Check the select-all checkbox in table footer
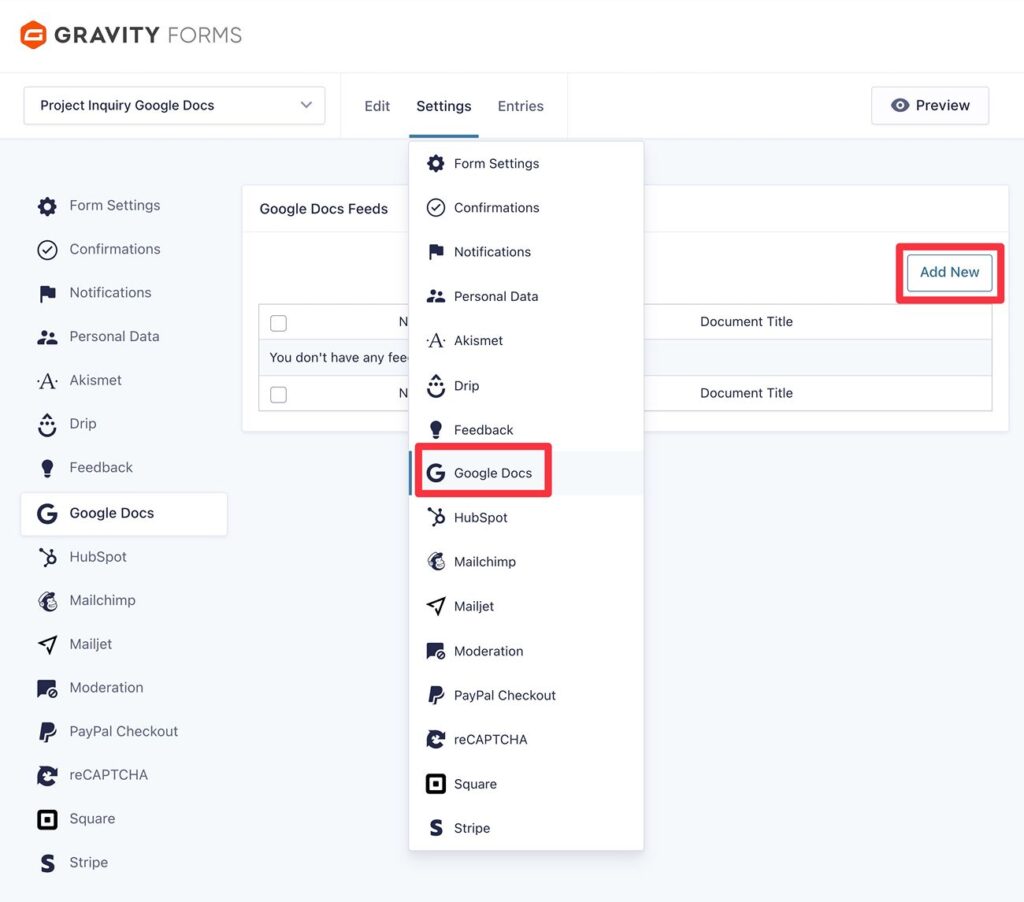The image size is (1024, 902). 278,395
